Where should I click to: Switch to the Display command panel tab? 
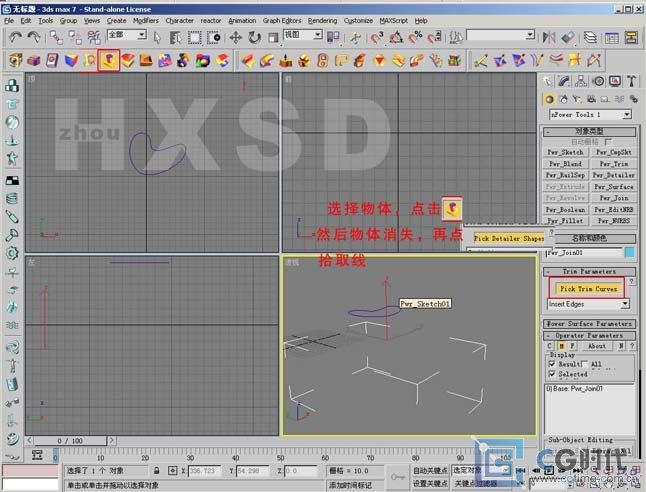pos(615,81)
